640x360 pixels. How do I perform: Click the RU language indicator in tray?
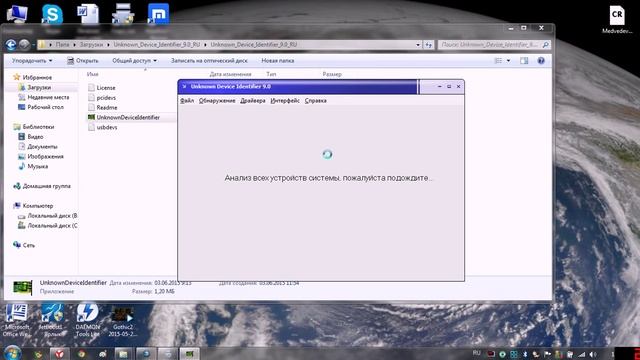pyautogui.click(x=476, y=353)
